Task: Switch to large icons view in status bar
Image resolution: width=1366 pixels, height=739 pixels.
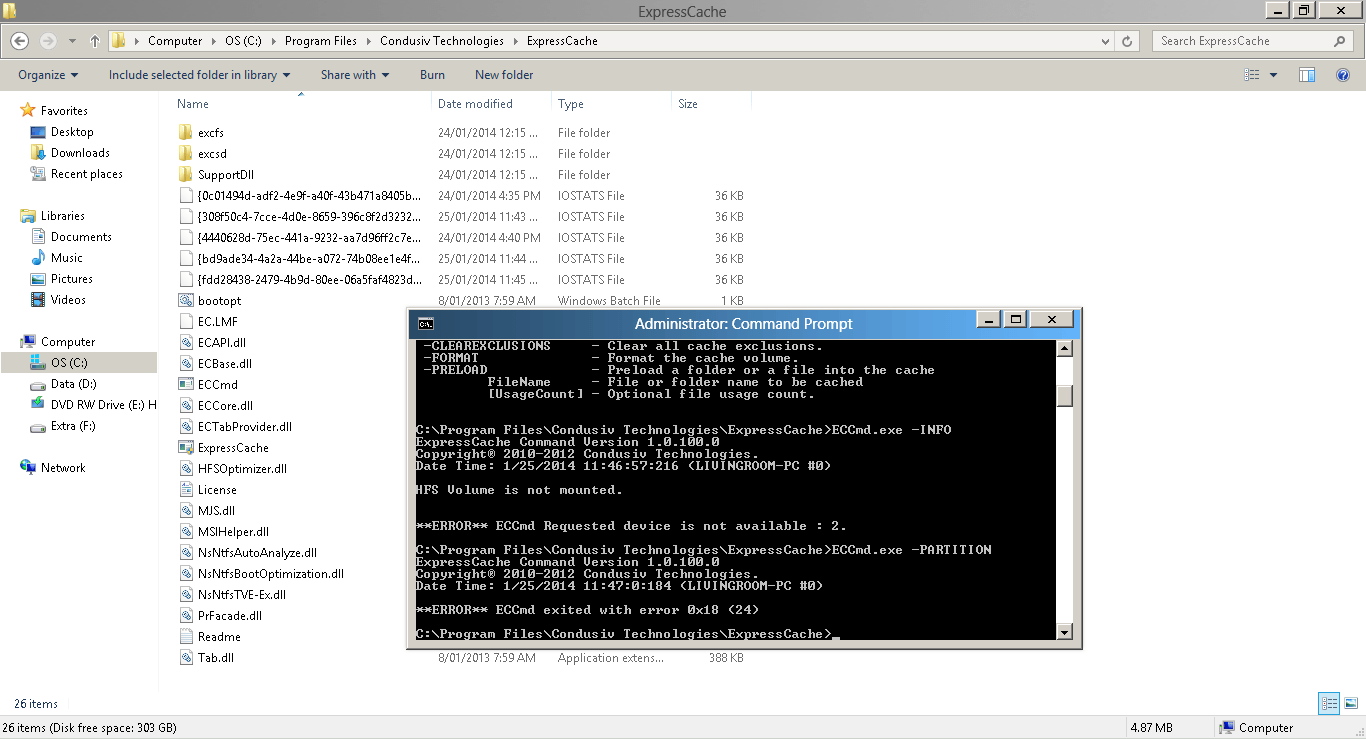Action: click(1350, 704)
